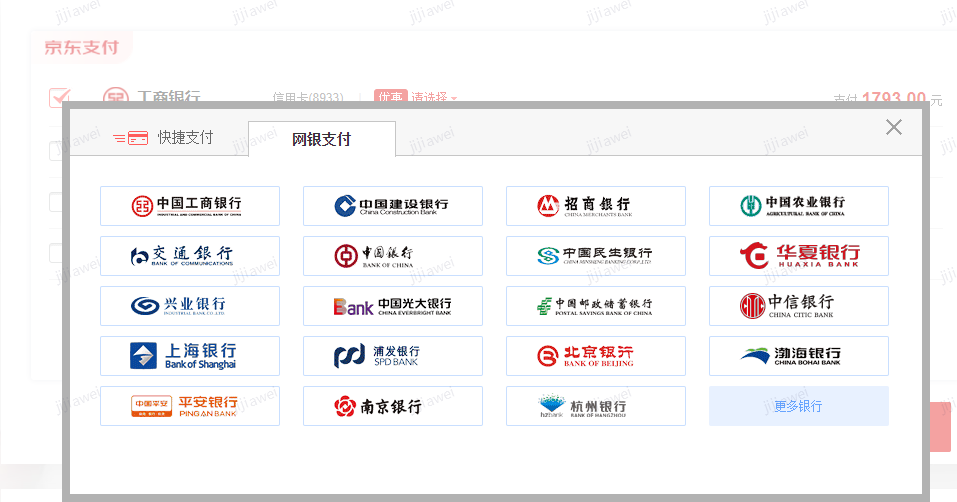This screenshot has height=502, width=957.
Task: Toggle the 工商银行 checkbox in background page
Action: tap(60, 96)
